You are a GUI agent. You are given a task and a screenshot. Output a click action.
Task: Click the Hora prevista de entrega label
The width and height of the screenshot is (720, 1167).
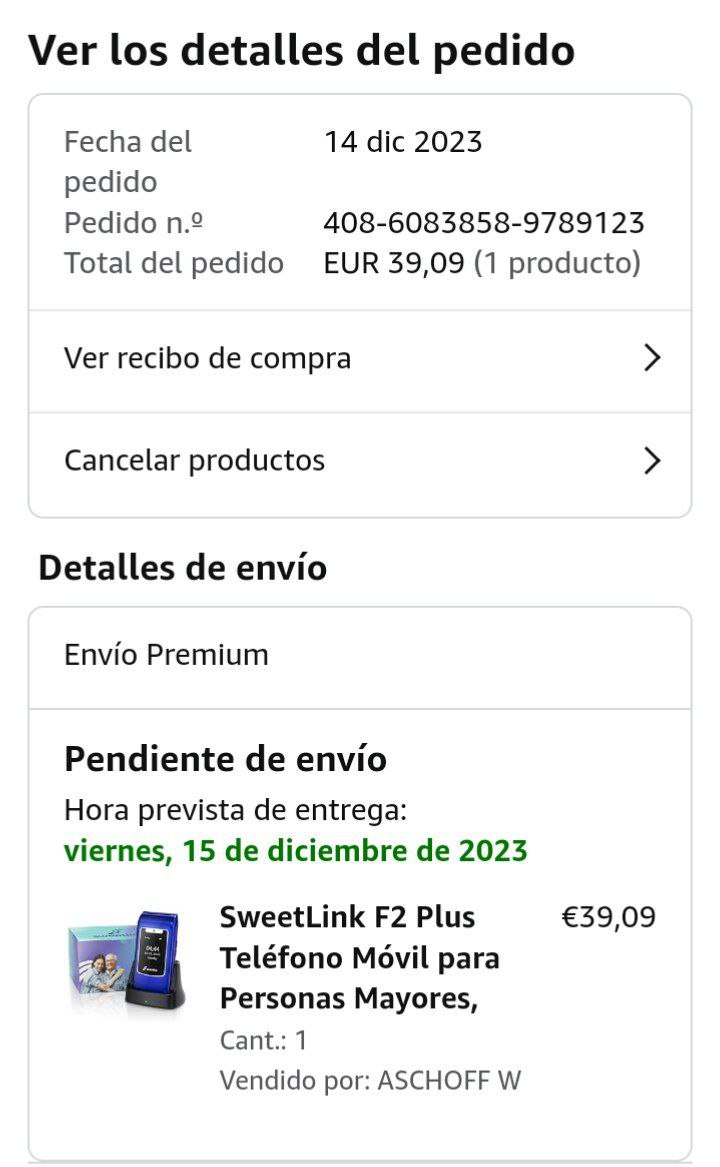tap(236, 810)
